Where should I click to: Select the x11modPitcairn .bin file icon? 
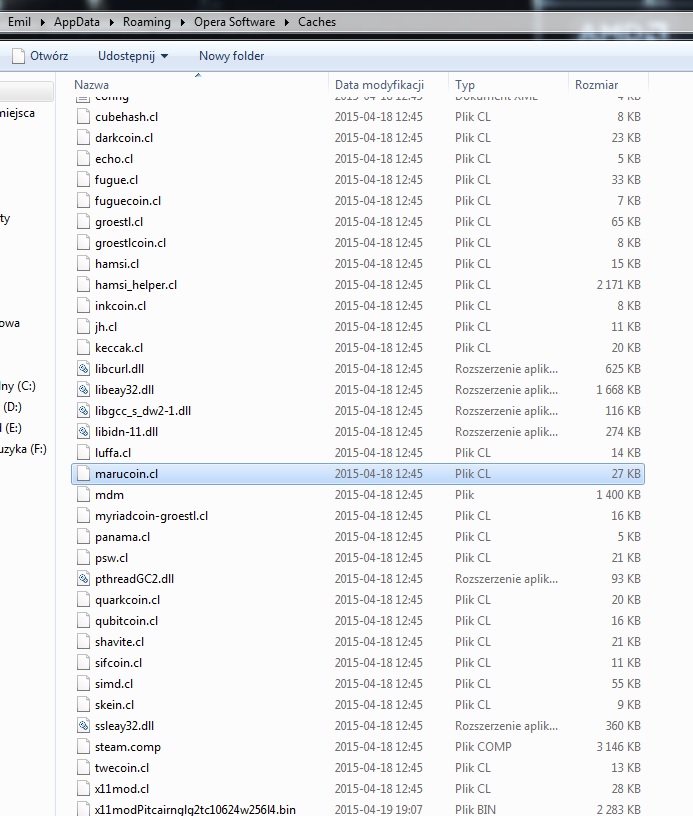(x=84, y=809)
